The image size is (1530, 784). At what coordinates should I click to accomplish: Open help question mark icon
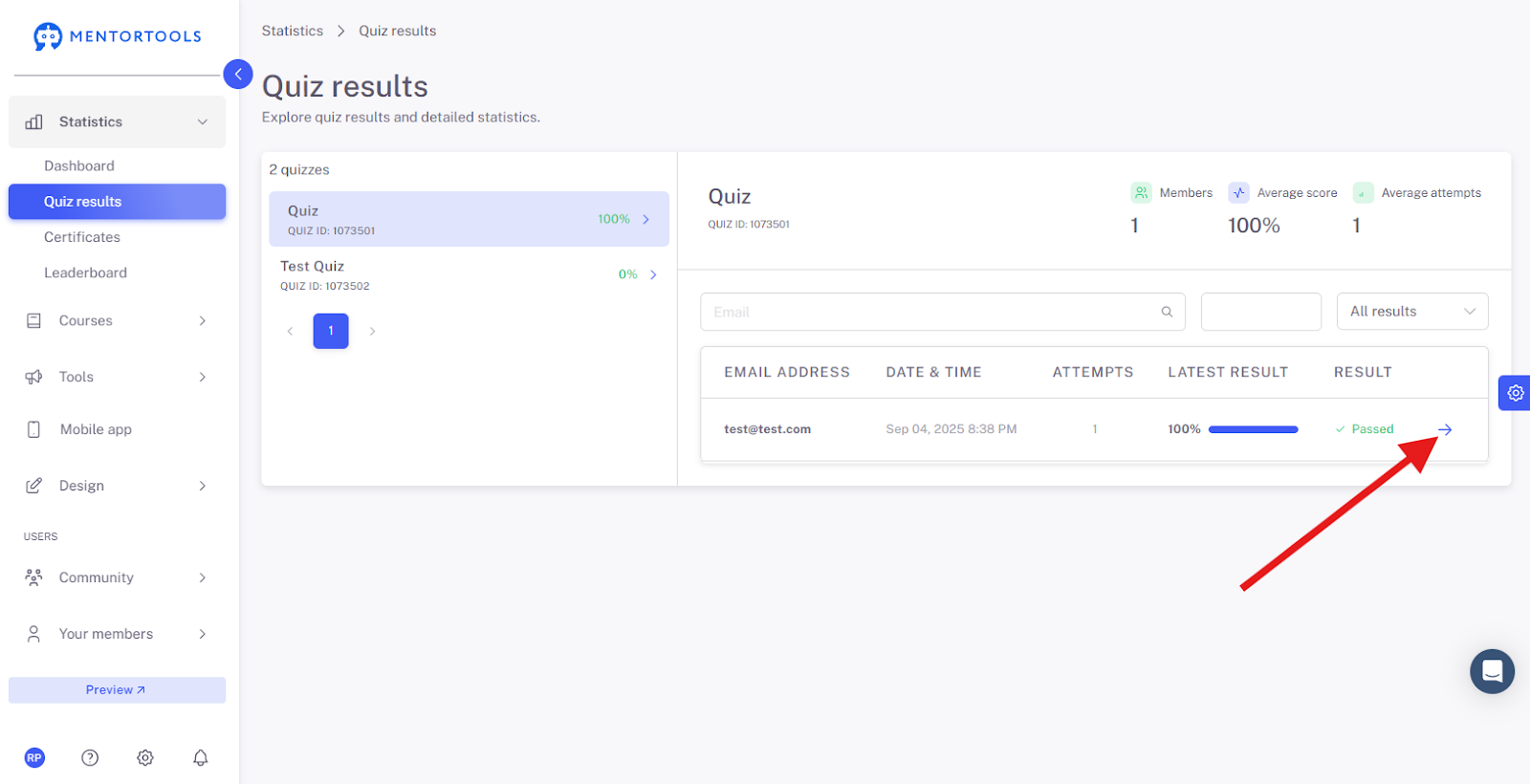pos(90,757)
